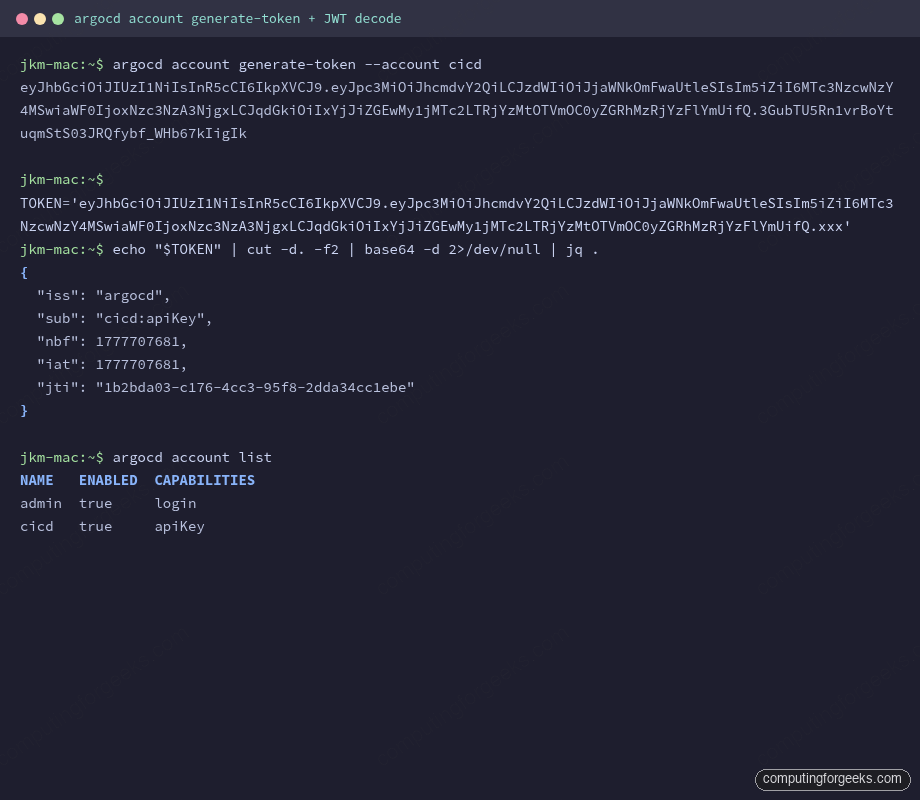Click the JSON line "iat": 1777707681

pos(111,364)
